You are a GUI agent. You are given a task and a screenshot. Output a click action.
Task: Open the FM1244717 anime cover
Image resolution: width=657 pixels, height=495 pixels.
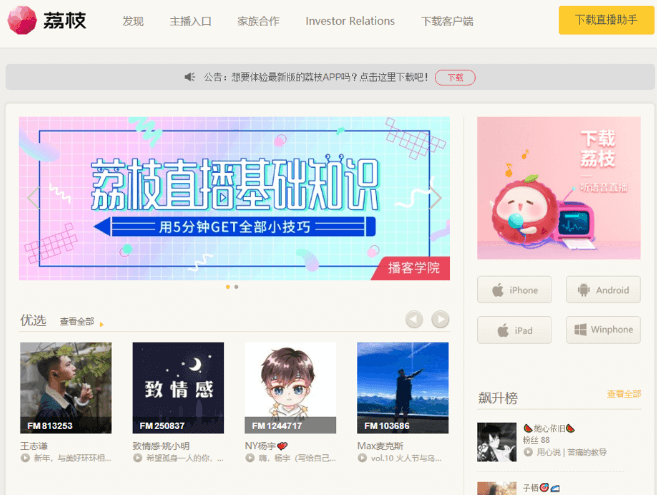point(290,388)
